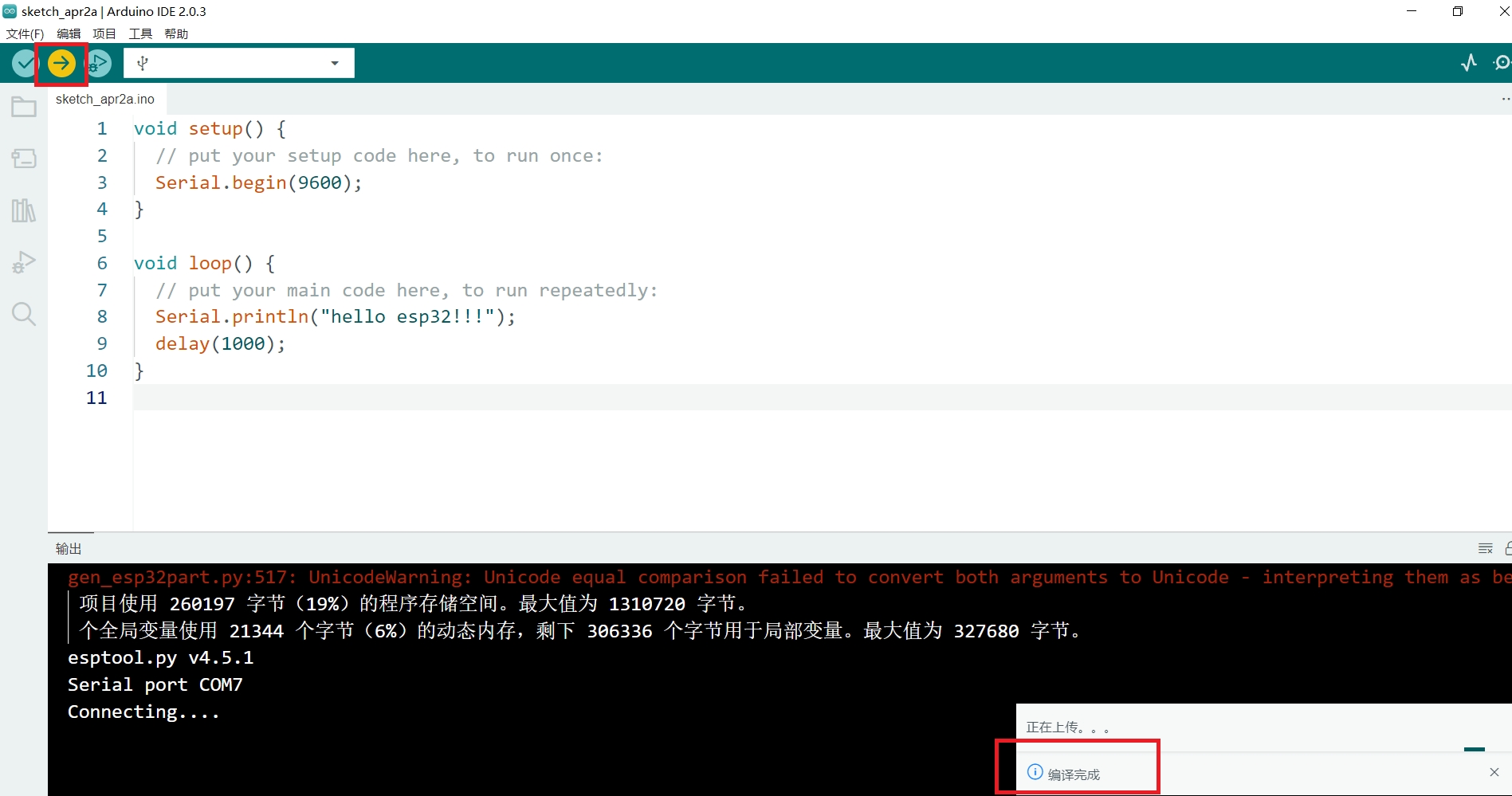The width and height of the screenshot is (1512, 796).
Task: Click the 正在上传 progress indicator
Action: tap(1067, 727)
